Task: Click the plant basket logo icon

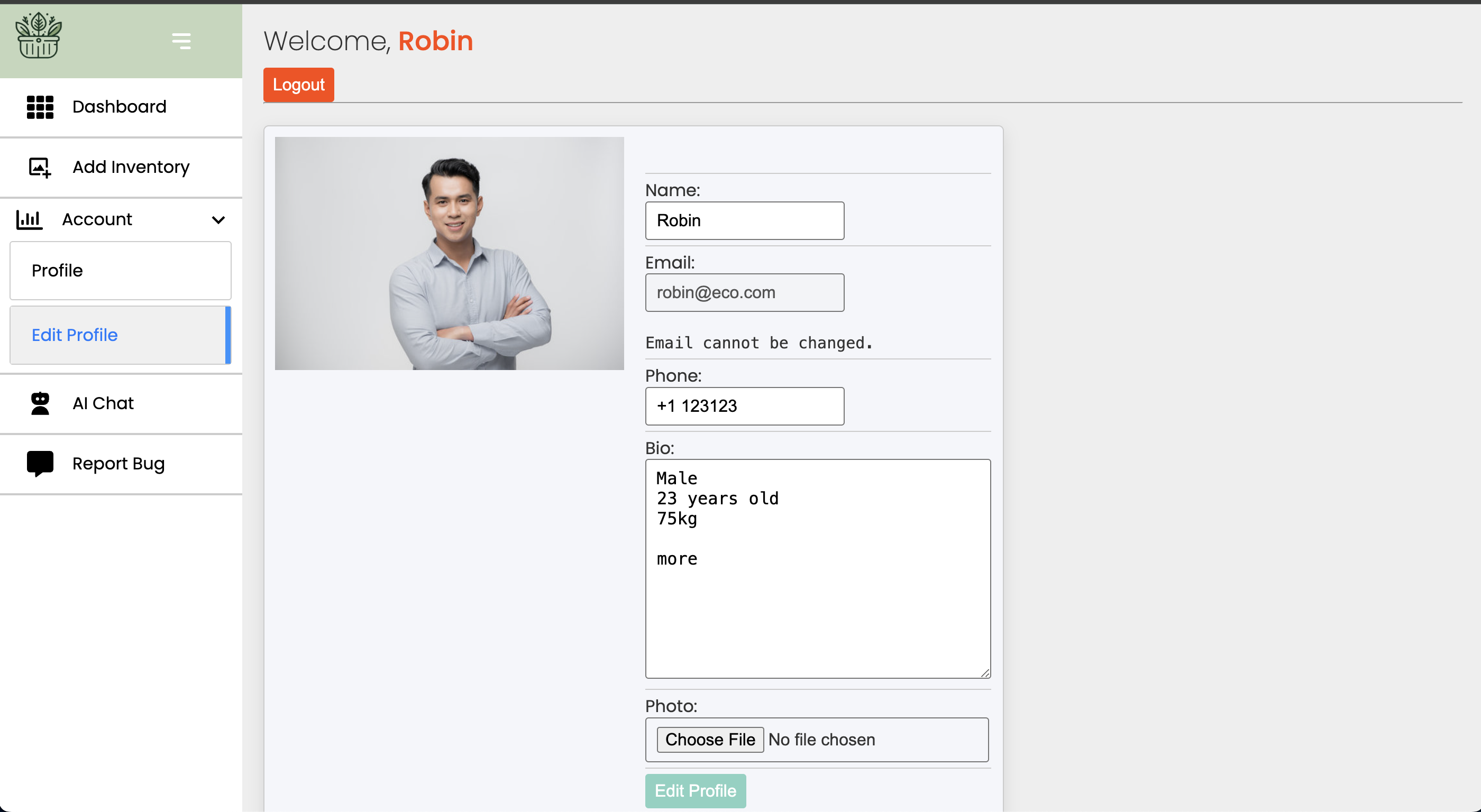Action: point(39,35)
